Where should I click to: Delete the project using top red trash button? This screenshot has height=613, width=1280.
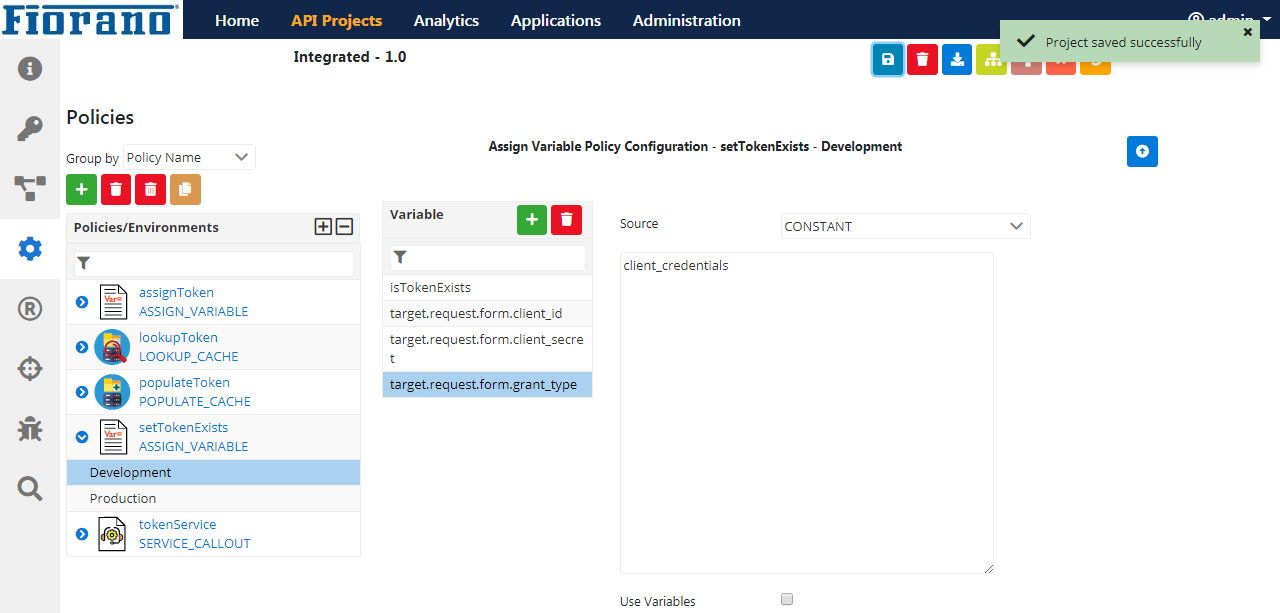point(922,60)
